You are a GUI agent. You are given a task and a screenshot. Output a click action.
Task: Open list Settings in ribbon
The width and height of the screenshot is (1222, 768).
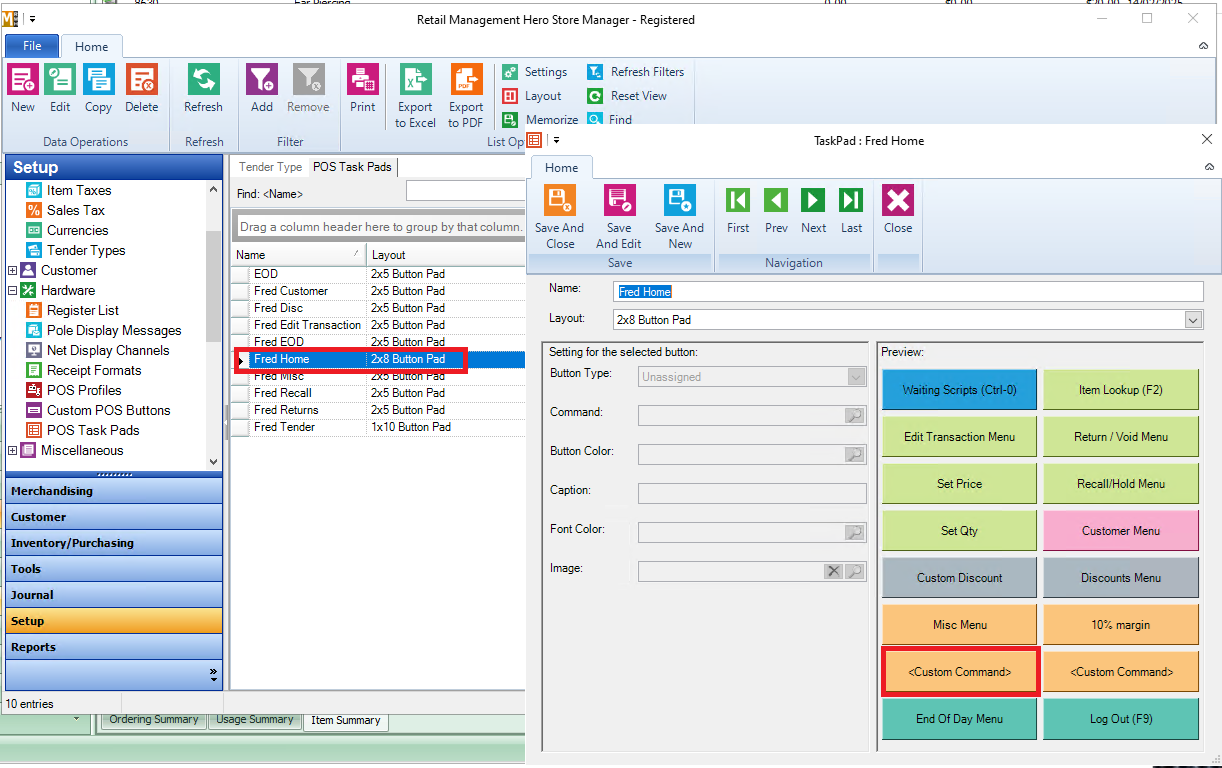click(x=535, y=72)
